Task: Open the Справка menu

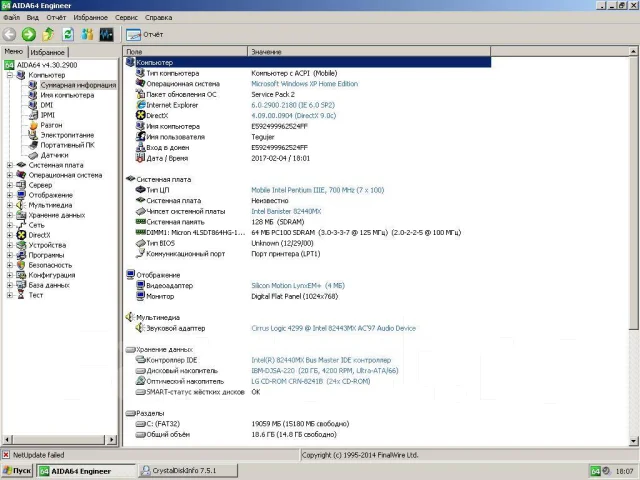Action: pyautogui.click(x=158, y=18)
